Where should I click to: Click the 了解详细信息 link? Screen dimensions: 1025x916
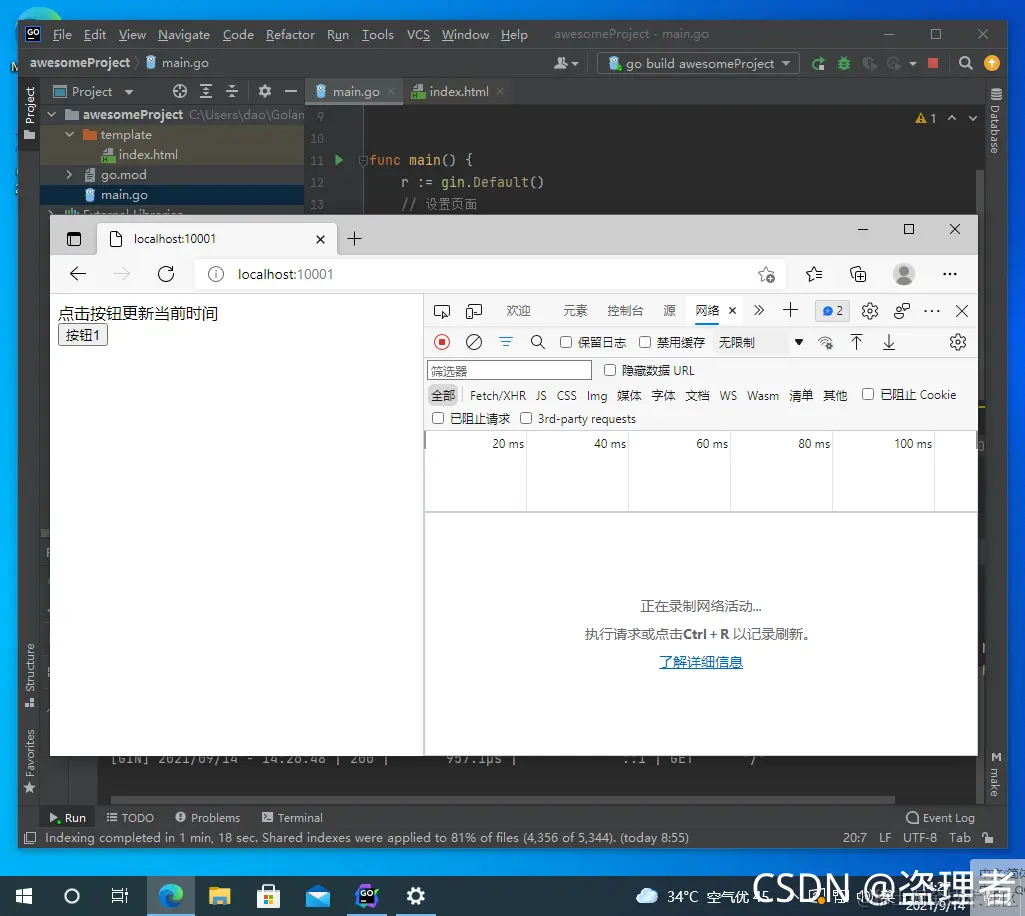[700, 662]
